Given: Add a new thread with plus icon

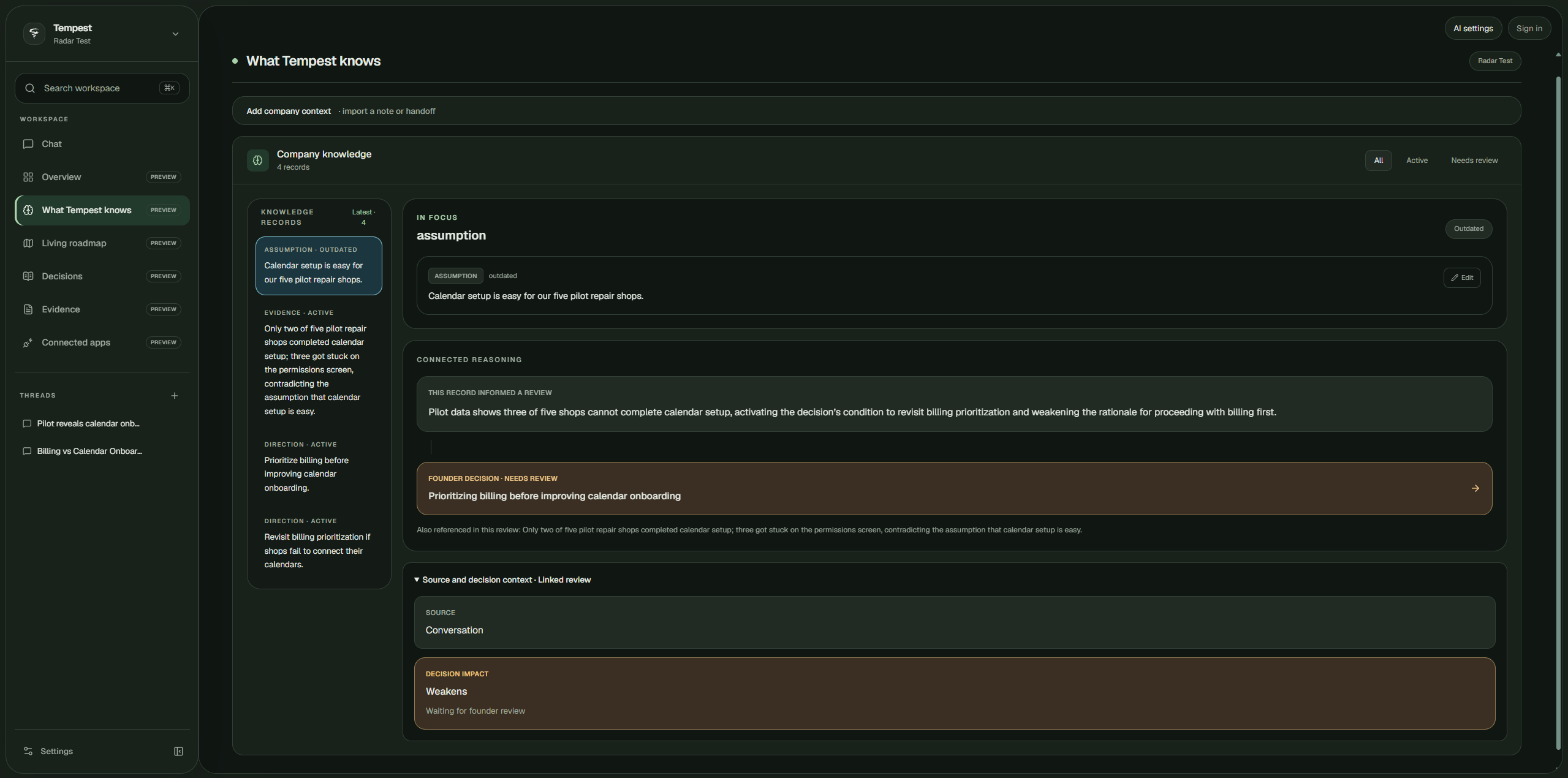Looking at the screenshot, I should (175, 396).
